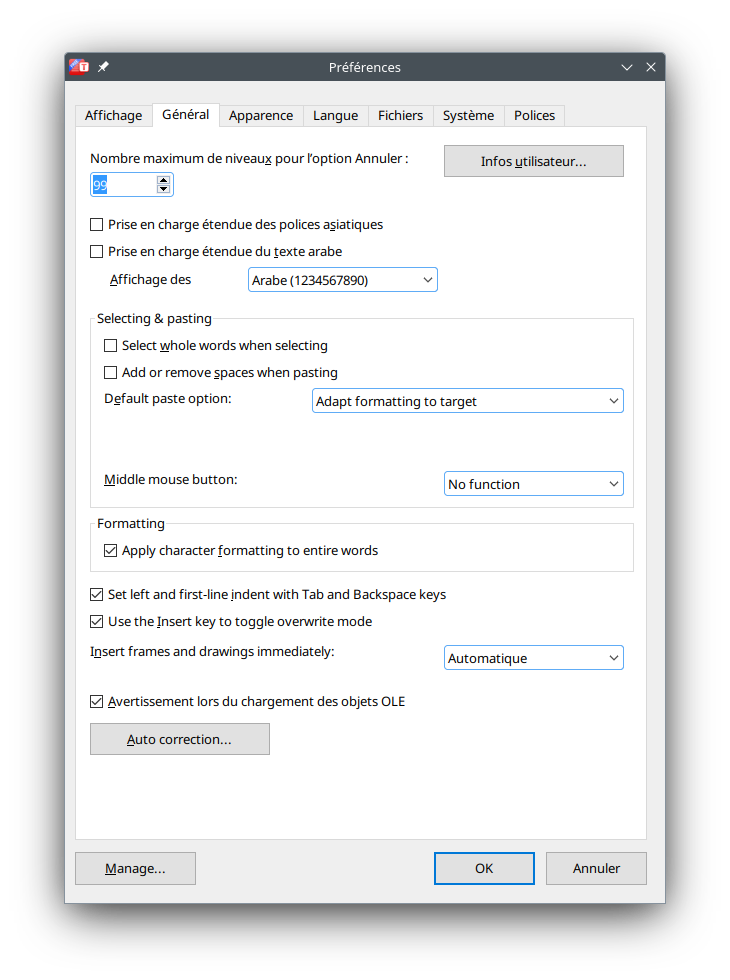Expand the Default paste option dropdown
The width and height of the screenshot is (730, 980).
[x=467, y=402]
